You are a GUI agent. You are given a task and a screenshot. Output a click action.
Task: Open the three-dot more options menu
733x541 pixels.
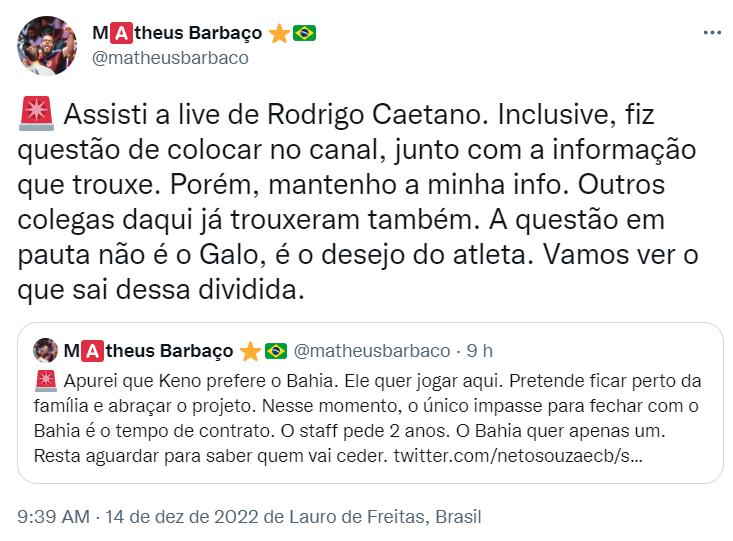click(x=711, y=33)
